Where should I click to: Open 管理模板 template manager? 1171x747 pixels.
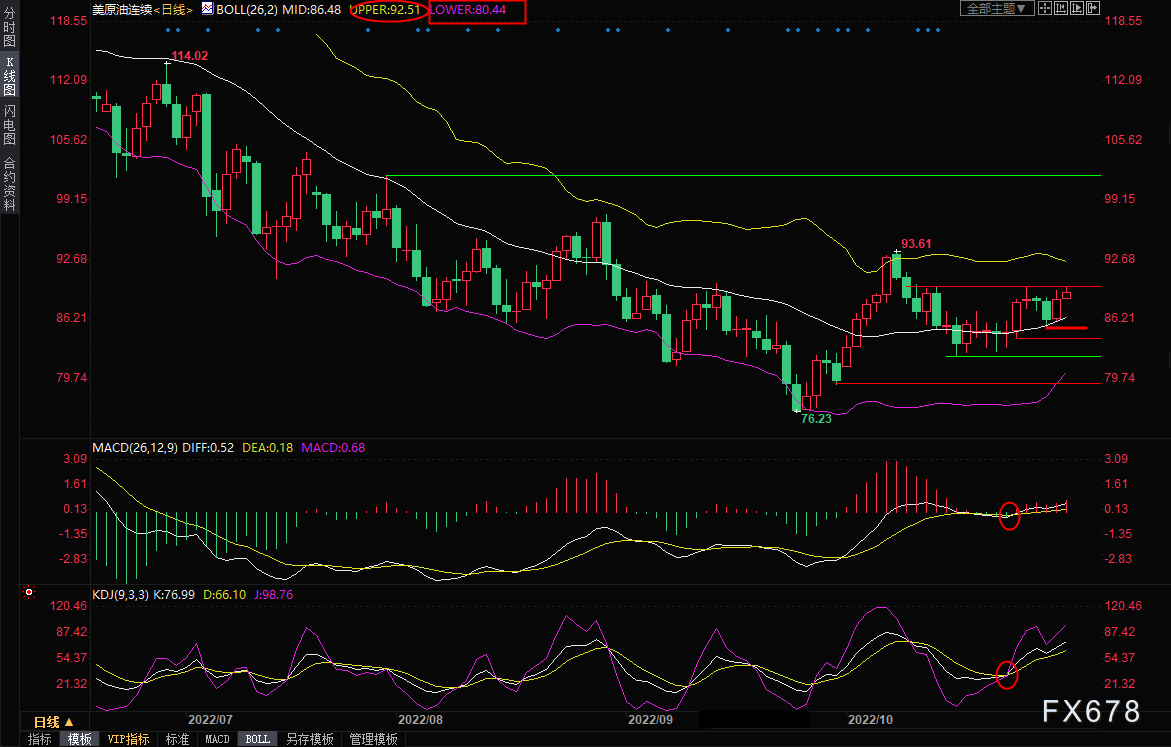pyautogui.click(x=373, y=739)
